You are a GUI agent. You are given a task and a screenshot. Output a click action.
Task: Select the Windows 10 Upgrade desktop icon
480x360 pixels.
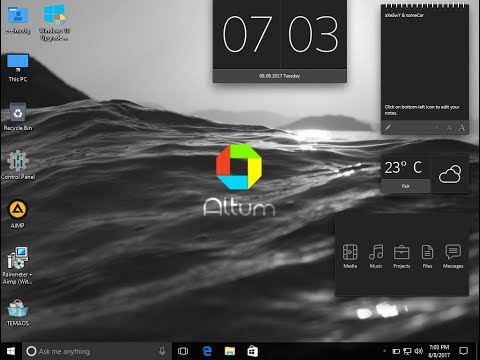[x=55, y=22]
